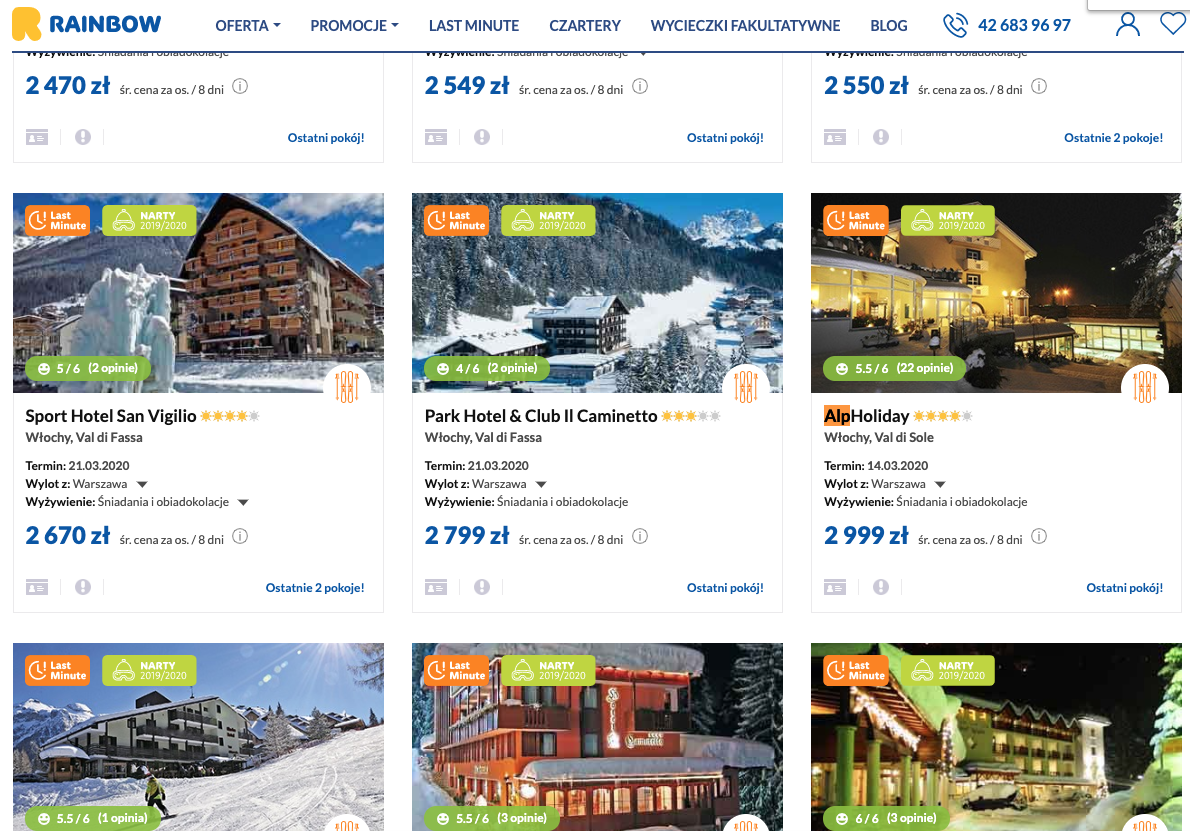1190x831 pixels.
Task: Open the PROMOCJE menu
Action: 354,26
